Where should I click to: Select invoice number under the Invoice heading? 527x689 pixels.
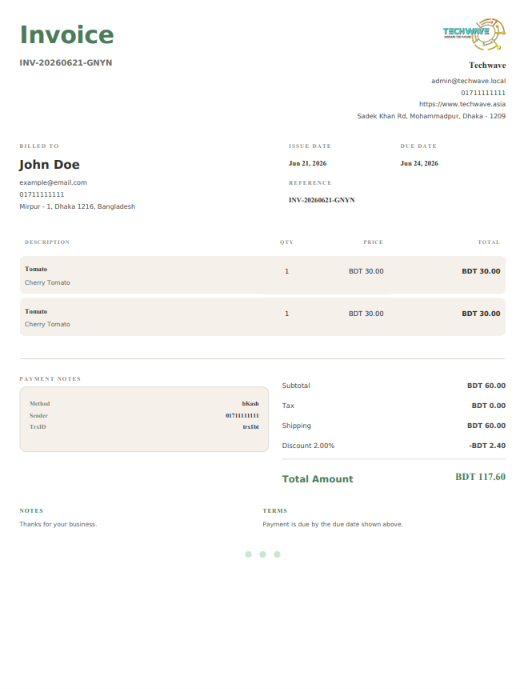(65, 63)
